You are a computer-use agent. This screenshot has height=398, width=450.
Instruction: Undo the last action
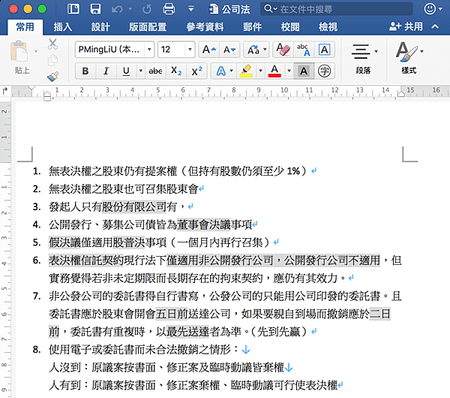point(117,9)
